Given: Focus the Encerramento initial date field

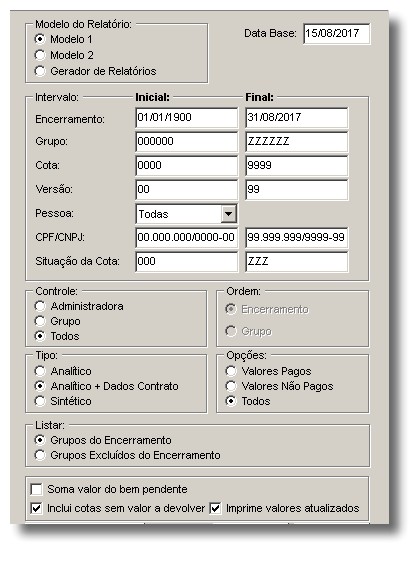Looking at the screenshot, I should pyautogui.click(x=186, y=118).
